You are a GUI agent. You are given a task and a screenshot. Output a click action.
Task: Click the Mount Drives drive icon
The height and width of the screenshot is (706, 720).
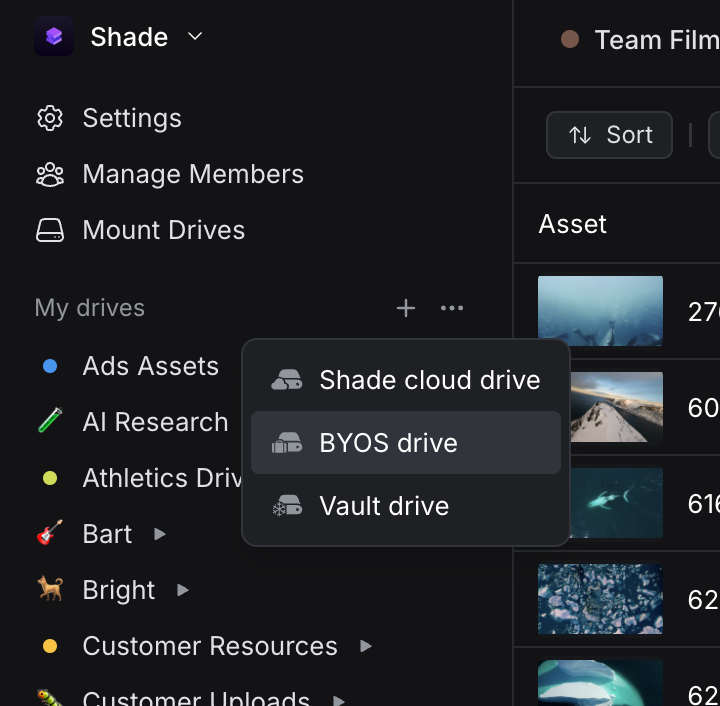click(x=50, y=230)
